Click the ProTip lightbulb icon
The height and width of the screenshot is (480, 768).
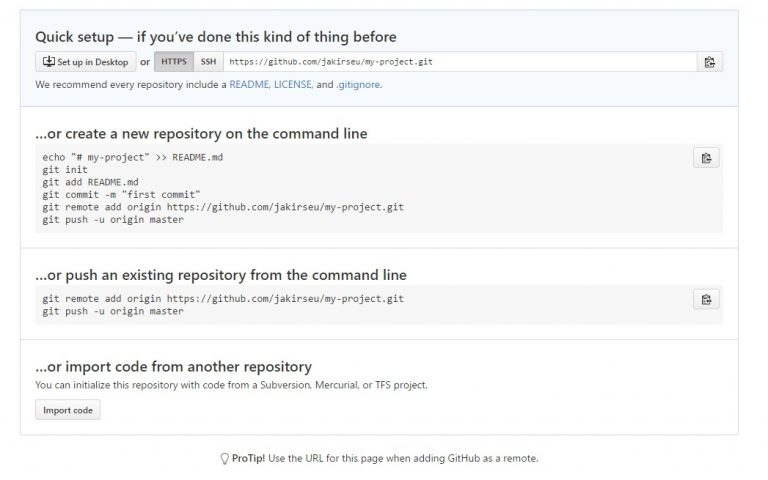coord(224,458)
